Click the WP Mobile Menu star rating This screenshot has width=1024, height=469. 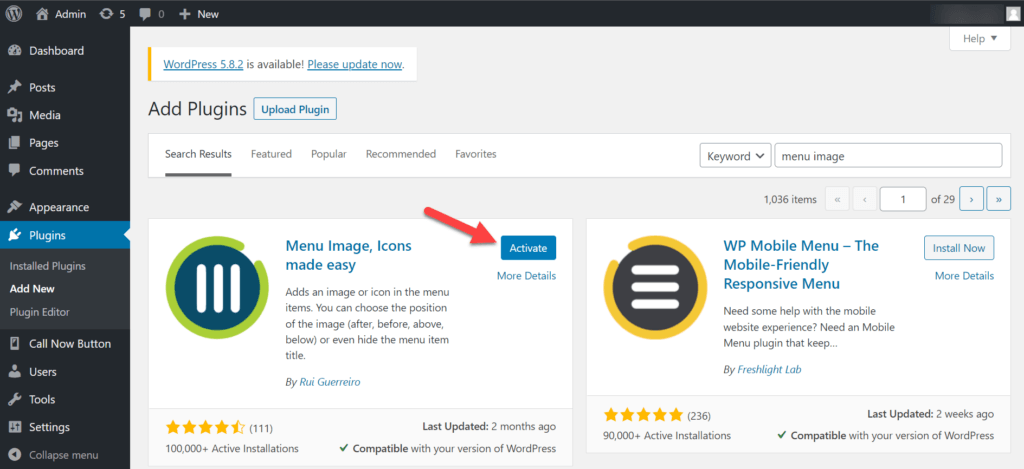(643, 415)
